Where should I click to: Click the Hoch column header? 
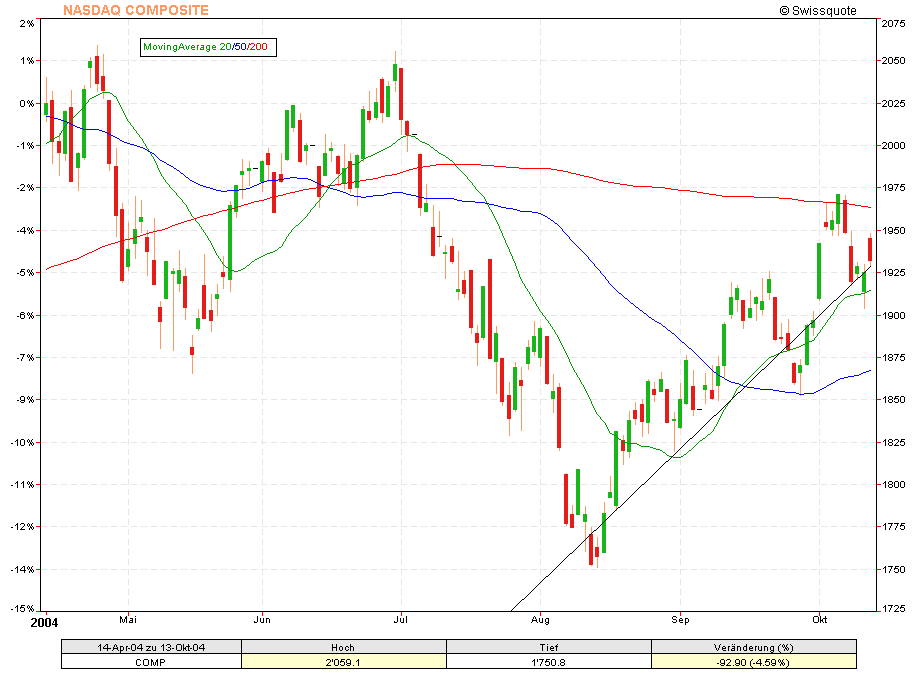[x=343, y=647]
